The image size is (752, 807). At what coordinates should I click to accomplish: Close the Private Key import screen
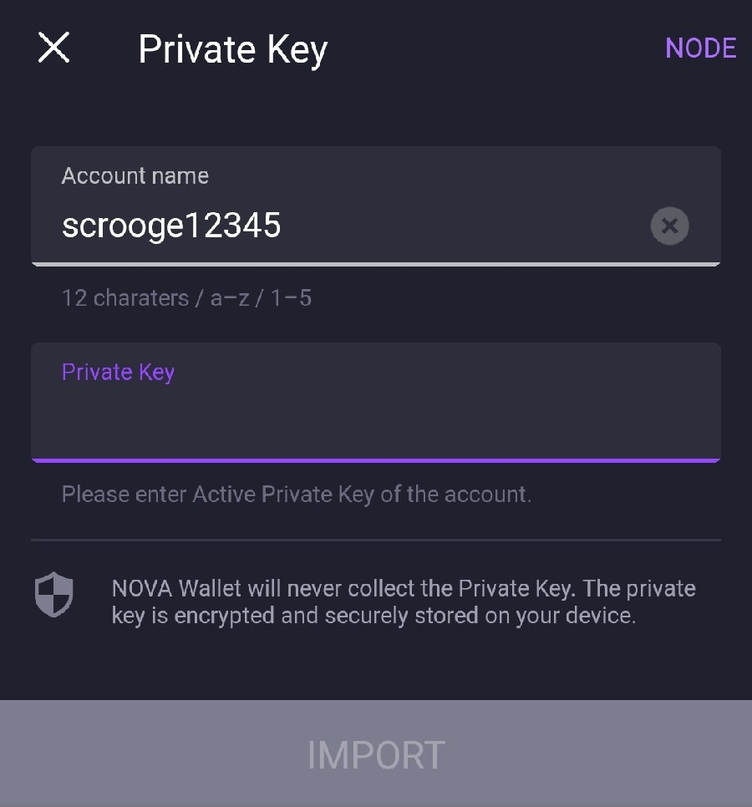pyautogui.click(x=54, y=47)
